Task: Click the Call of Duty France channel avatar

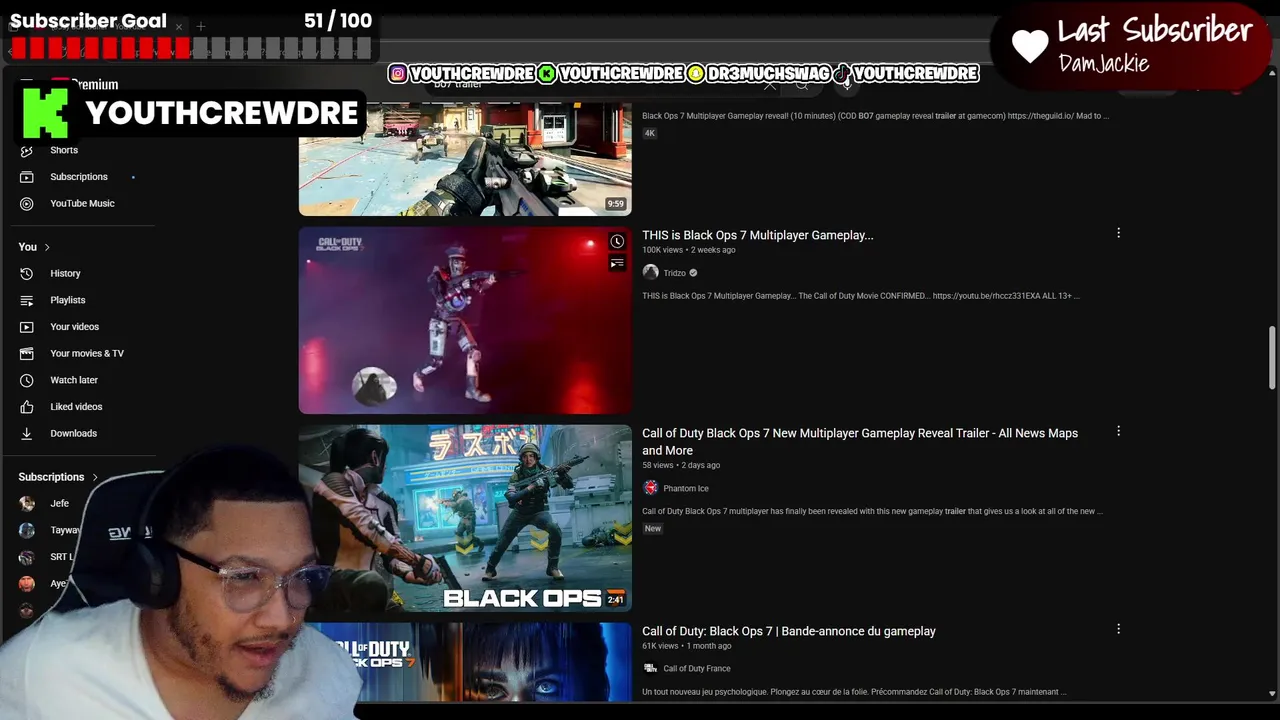Action: coord(650,668)
